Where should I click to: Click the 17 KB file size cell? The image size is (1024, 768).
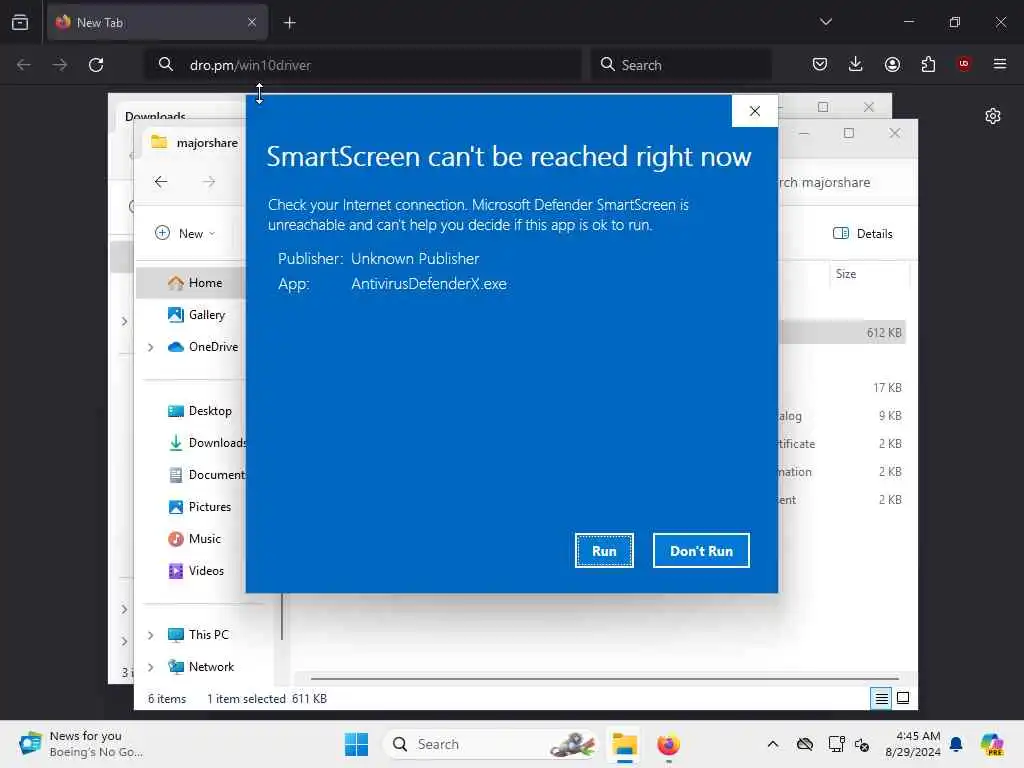click(887, 388)
